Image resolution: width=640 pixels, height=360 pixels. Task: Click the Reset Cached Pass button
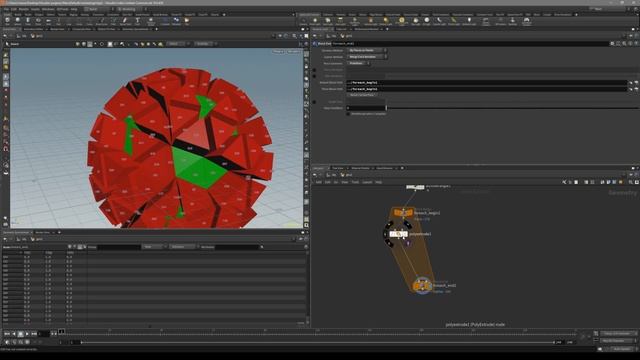click(362, 95)
